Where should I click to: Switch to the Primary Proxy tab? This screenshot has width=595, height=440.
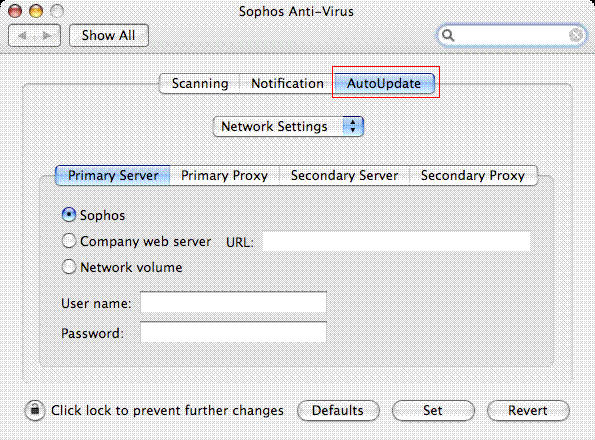tap(224, 176)
